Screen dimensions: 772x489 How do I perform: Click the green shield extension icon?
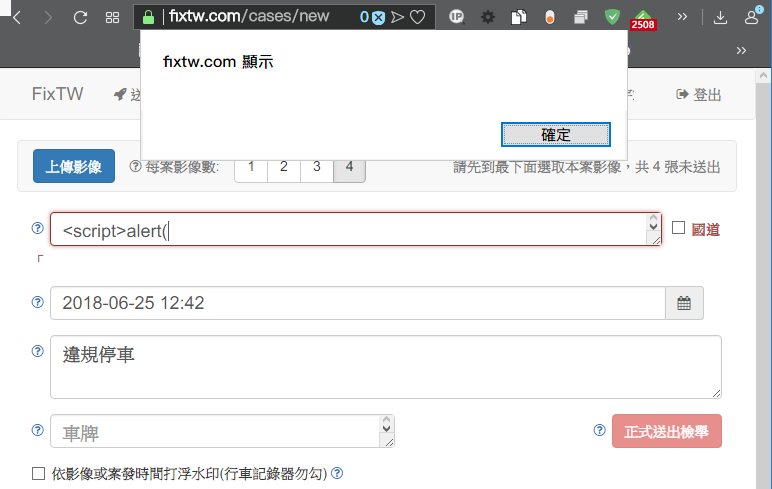tap(612, 17)
